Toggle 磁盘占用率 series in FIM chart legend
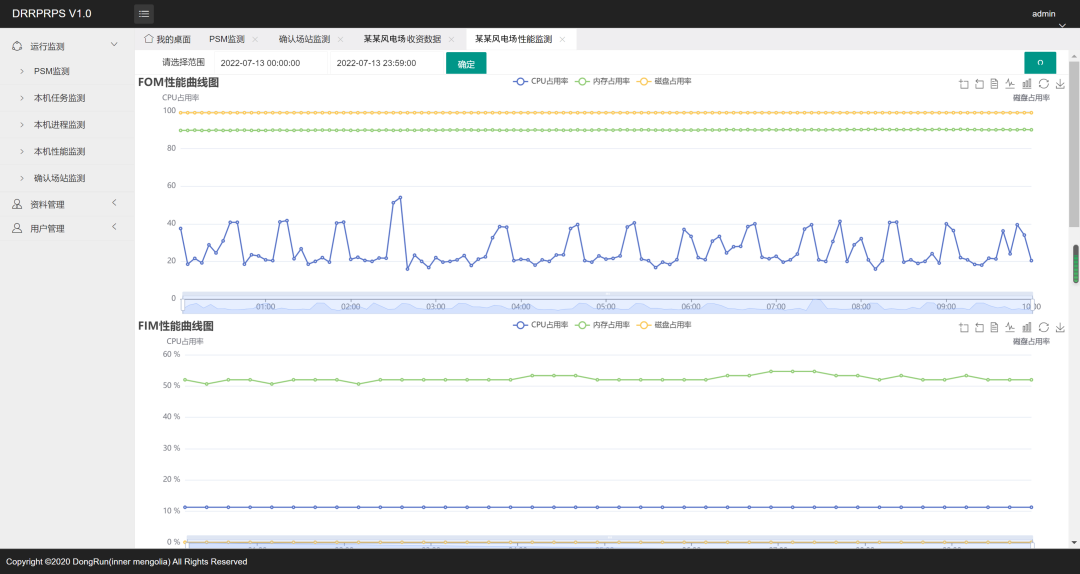Image resolution: width=1080 pixels, height=574 pixels. (x=663, y=325)
